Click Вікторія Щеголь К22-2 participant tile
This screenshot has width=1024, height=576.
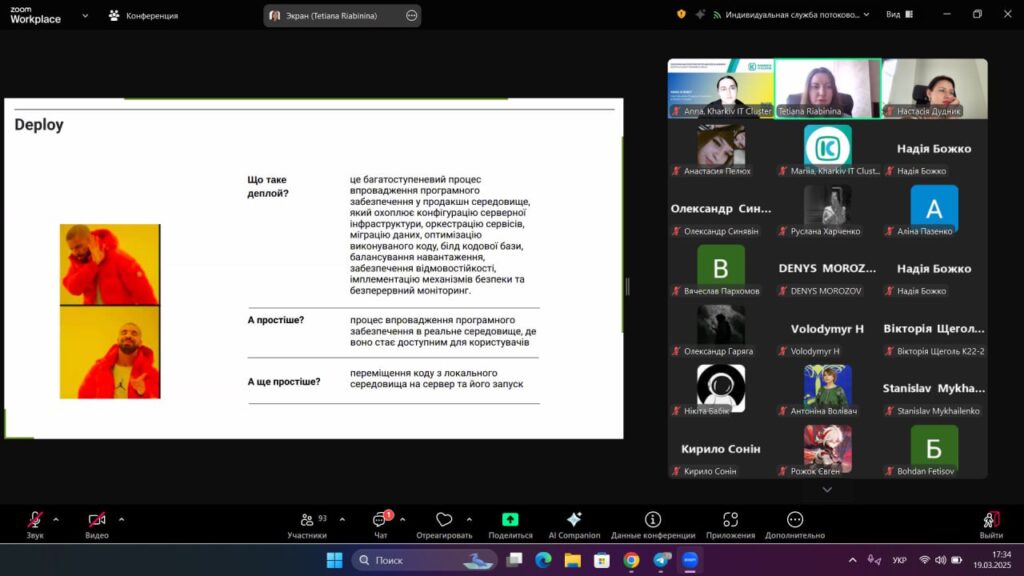click(935, 329)
